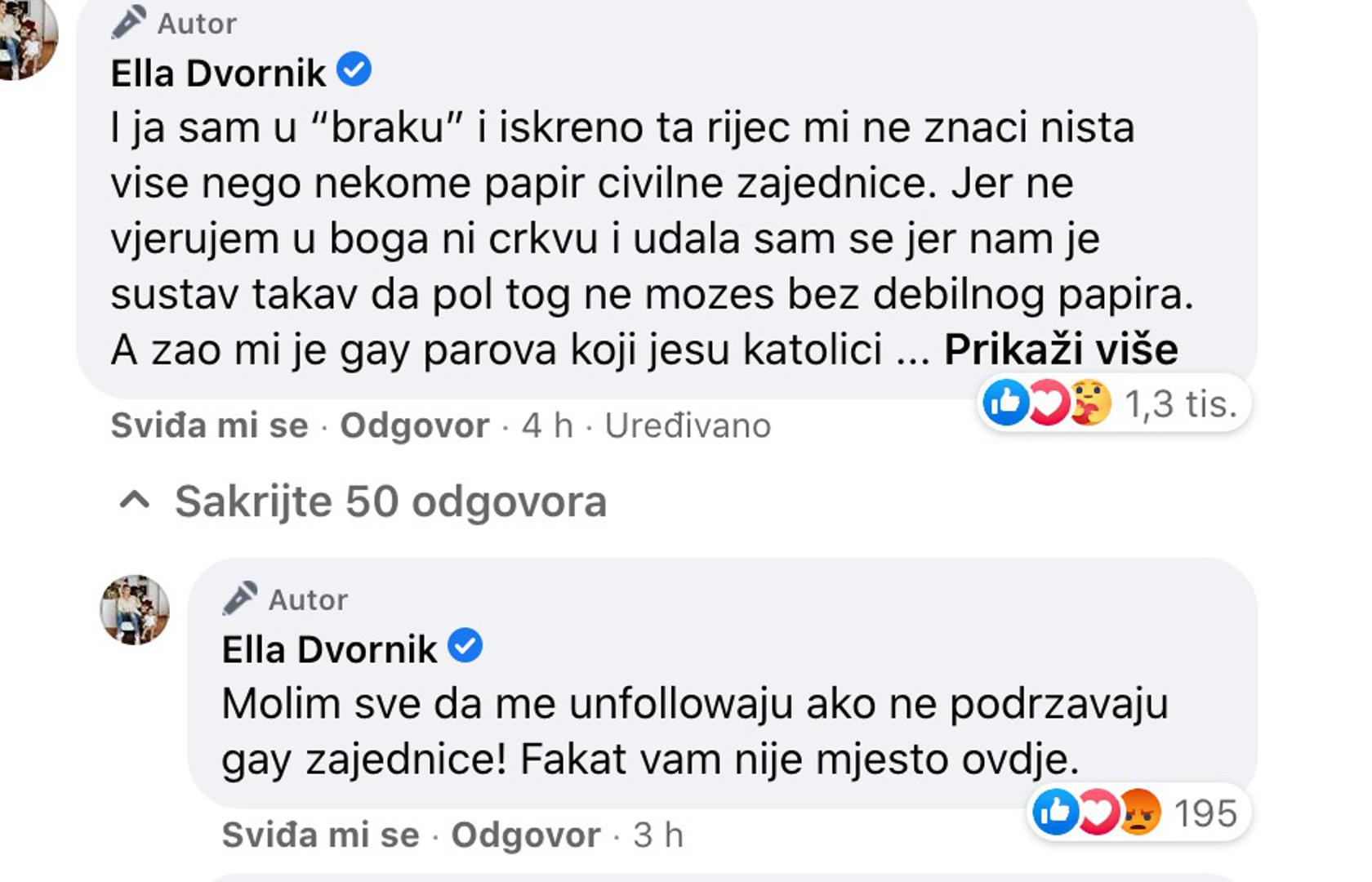Viewport: 1372px width, 882px height.
Task: Open Ella Dvornik's profile from the reply name
Action: click(x=329, y=650)
